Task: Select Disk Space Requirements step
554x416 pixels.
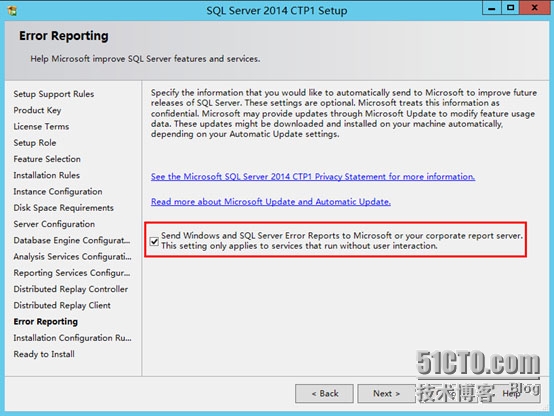Action: tap(63, 208)
